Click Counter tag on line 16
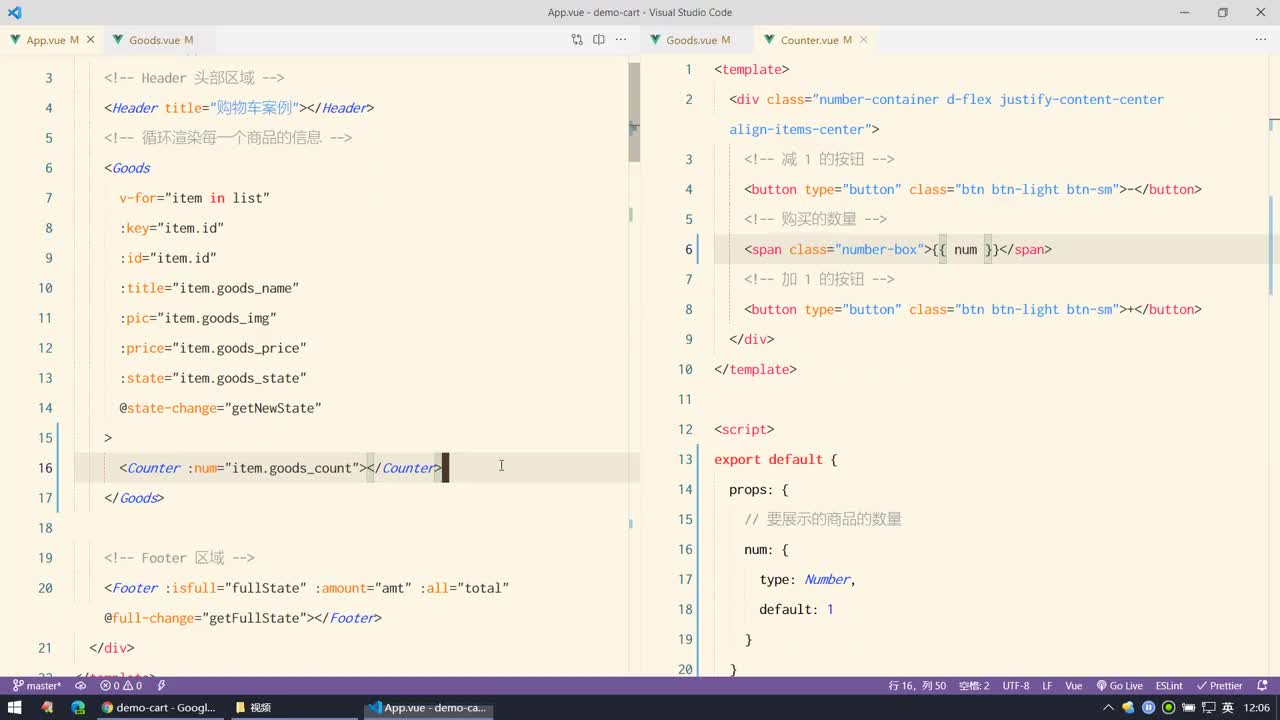This screenshot has width=1280, height=720. pyautogui.click(x=153, y=468)
